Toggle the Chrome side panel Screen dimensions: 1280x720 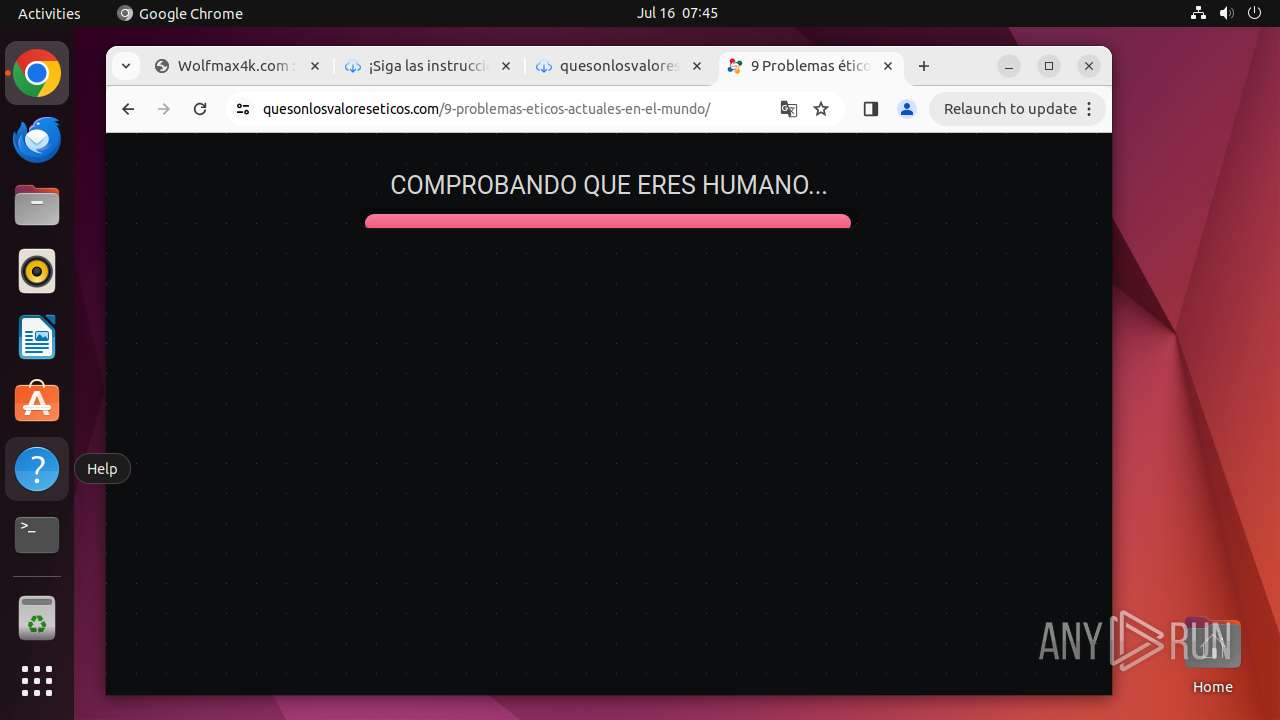pyautogui.click(x=870, y=109)
